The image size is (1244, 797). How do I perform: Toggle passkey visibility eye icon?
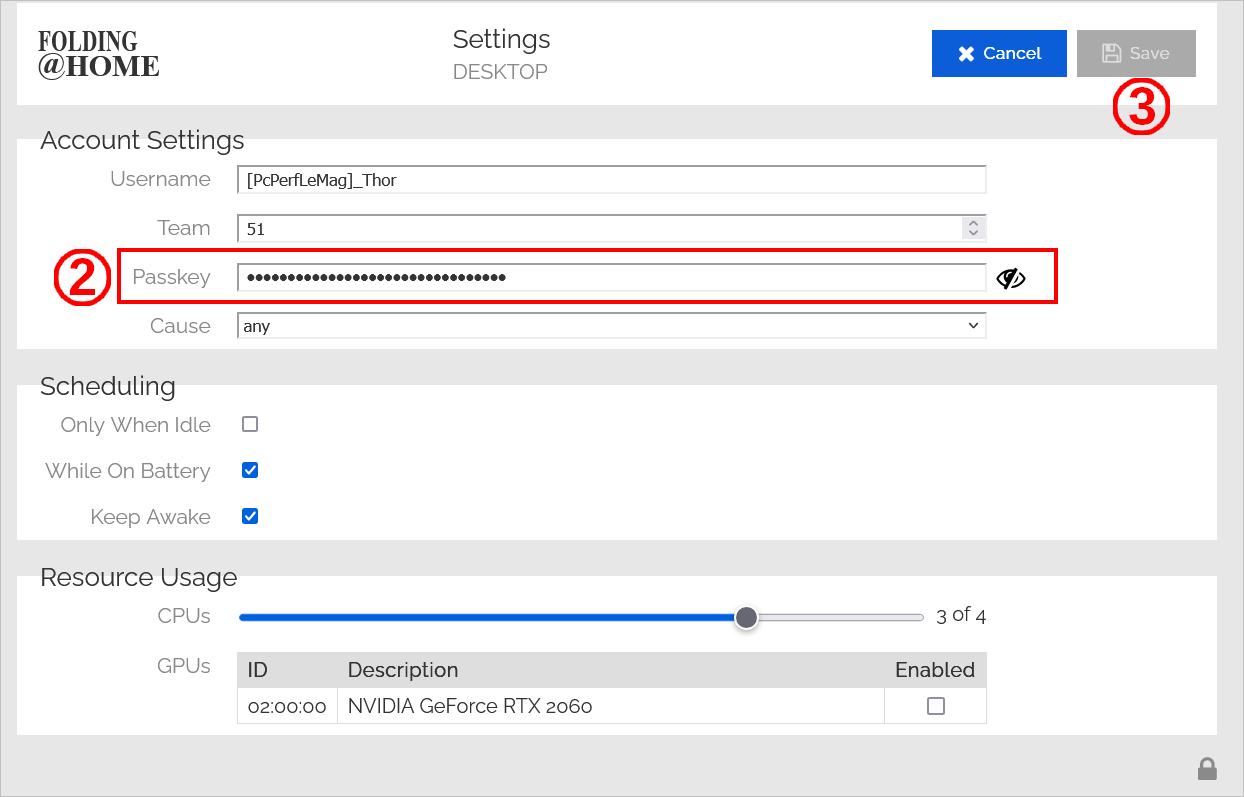(x=1011, y=278)
